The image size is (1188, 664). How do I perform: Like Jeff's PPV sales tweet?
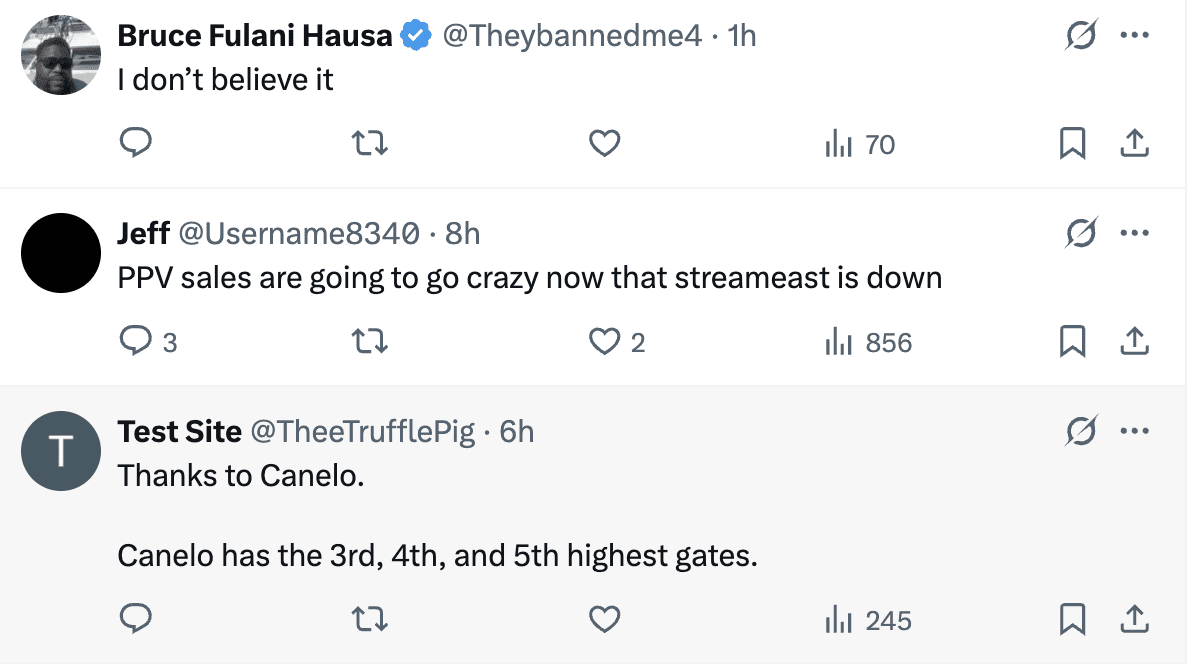(x=604, y=343)
